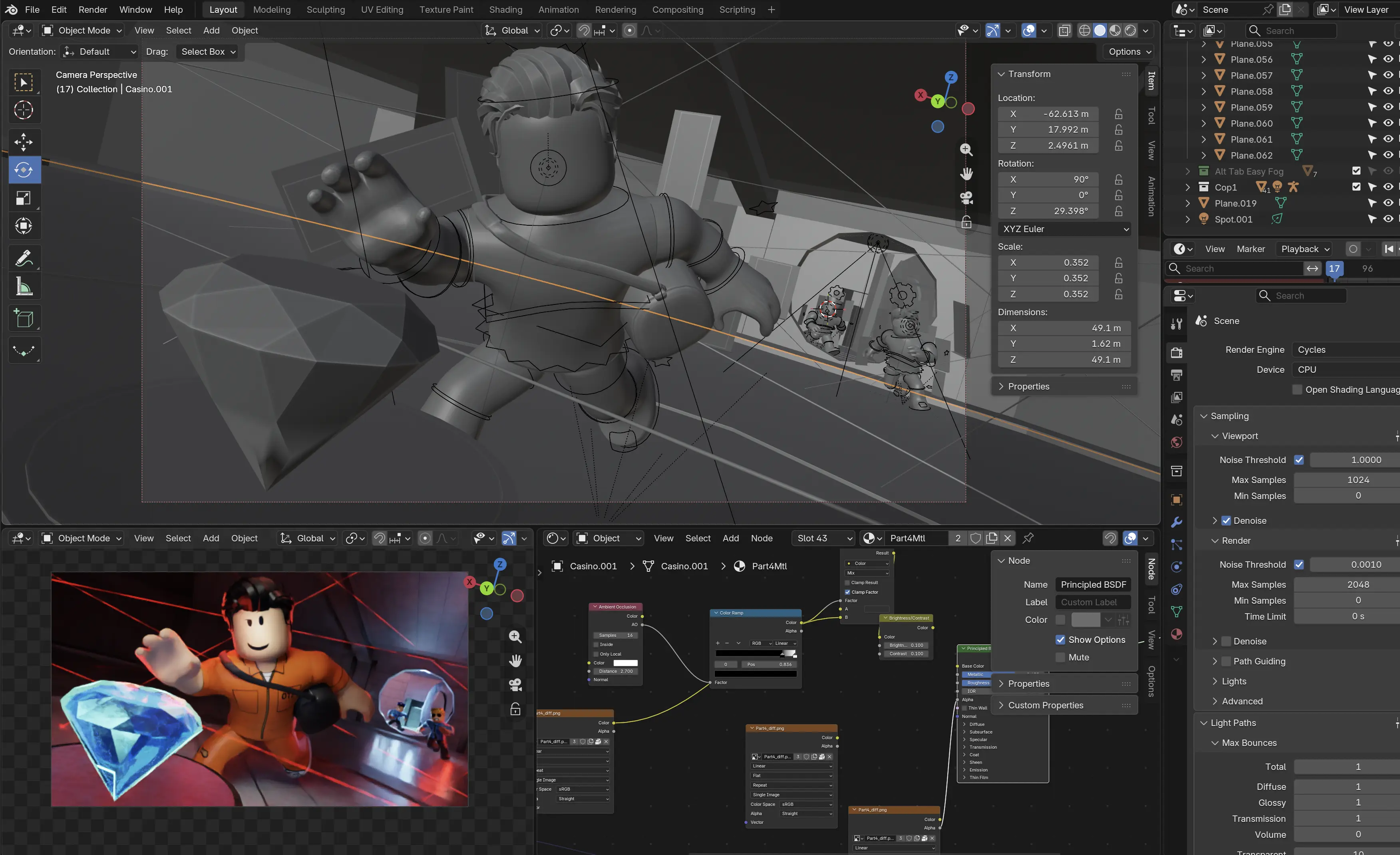Open the Slot 43 material slot dropdown
Viewport: 1400px width, 855px height.
click(824, 538)
